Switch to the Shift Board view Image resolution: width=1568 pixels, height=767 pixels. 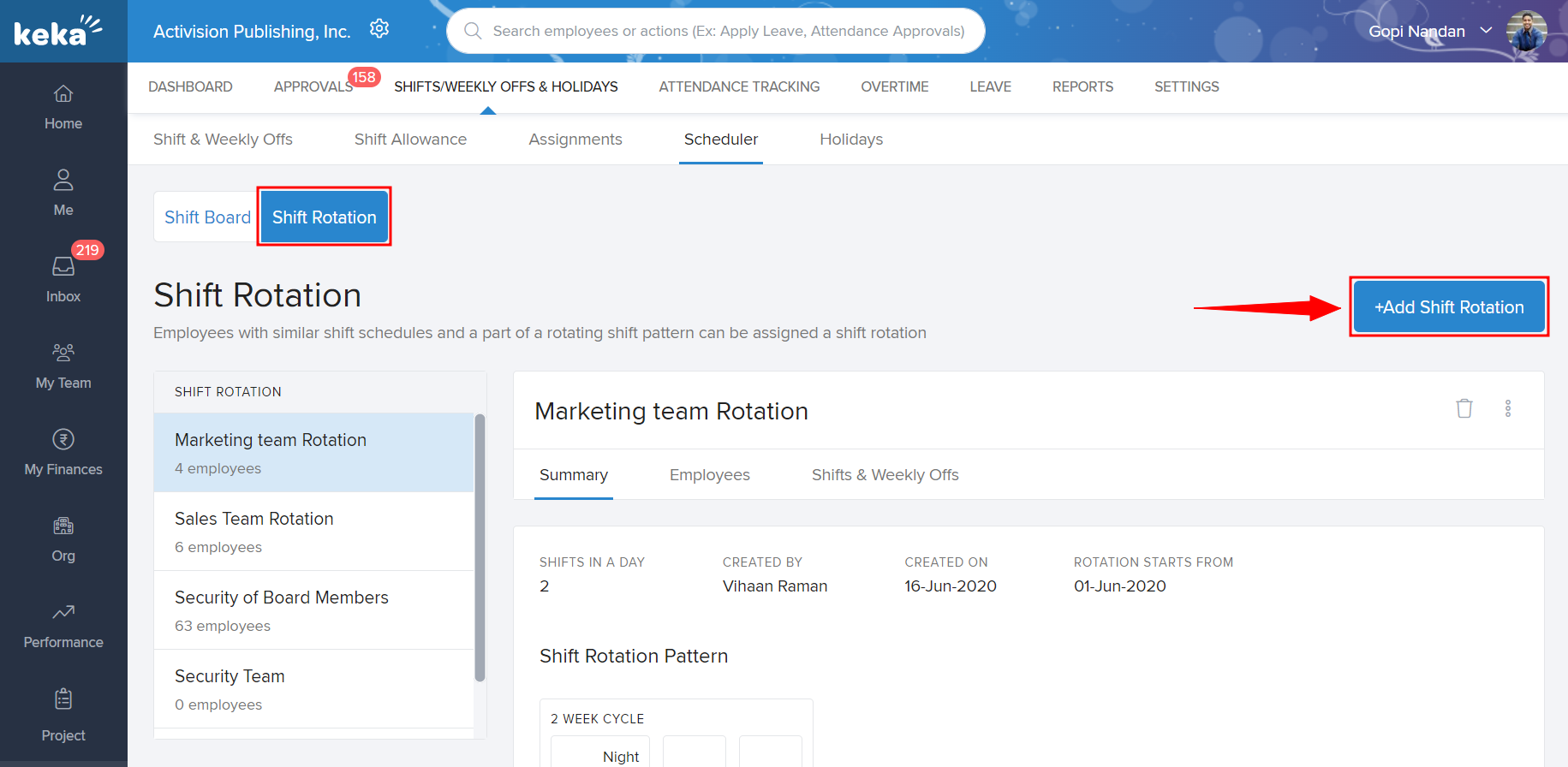(x=207, y=217)
